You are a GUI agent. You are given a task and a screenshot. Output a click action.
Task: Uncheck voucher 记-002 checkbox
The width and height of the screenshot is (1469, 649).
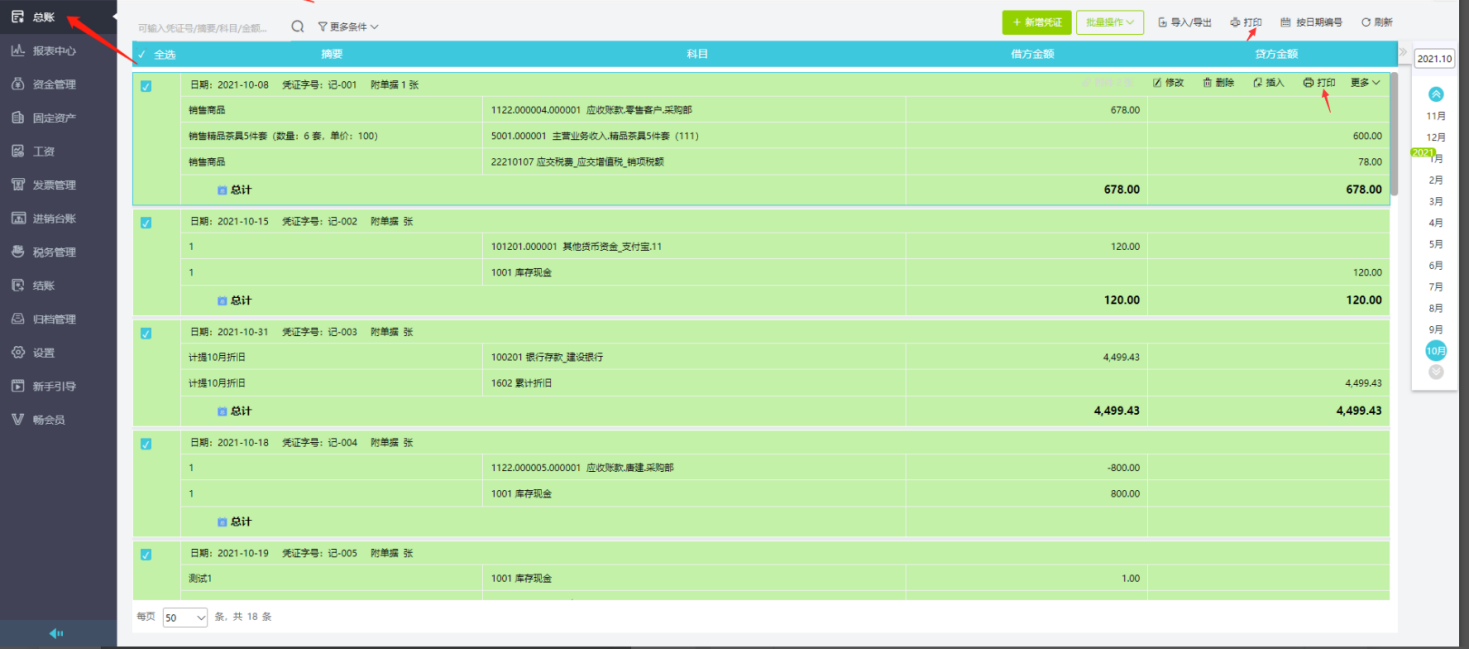coord(146,223)
